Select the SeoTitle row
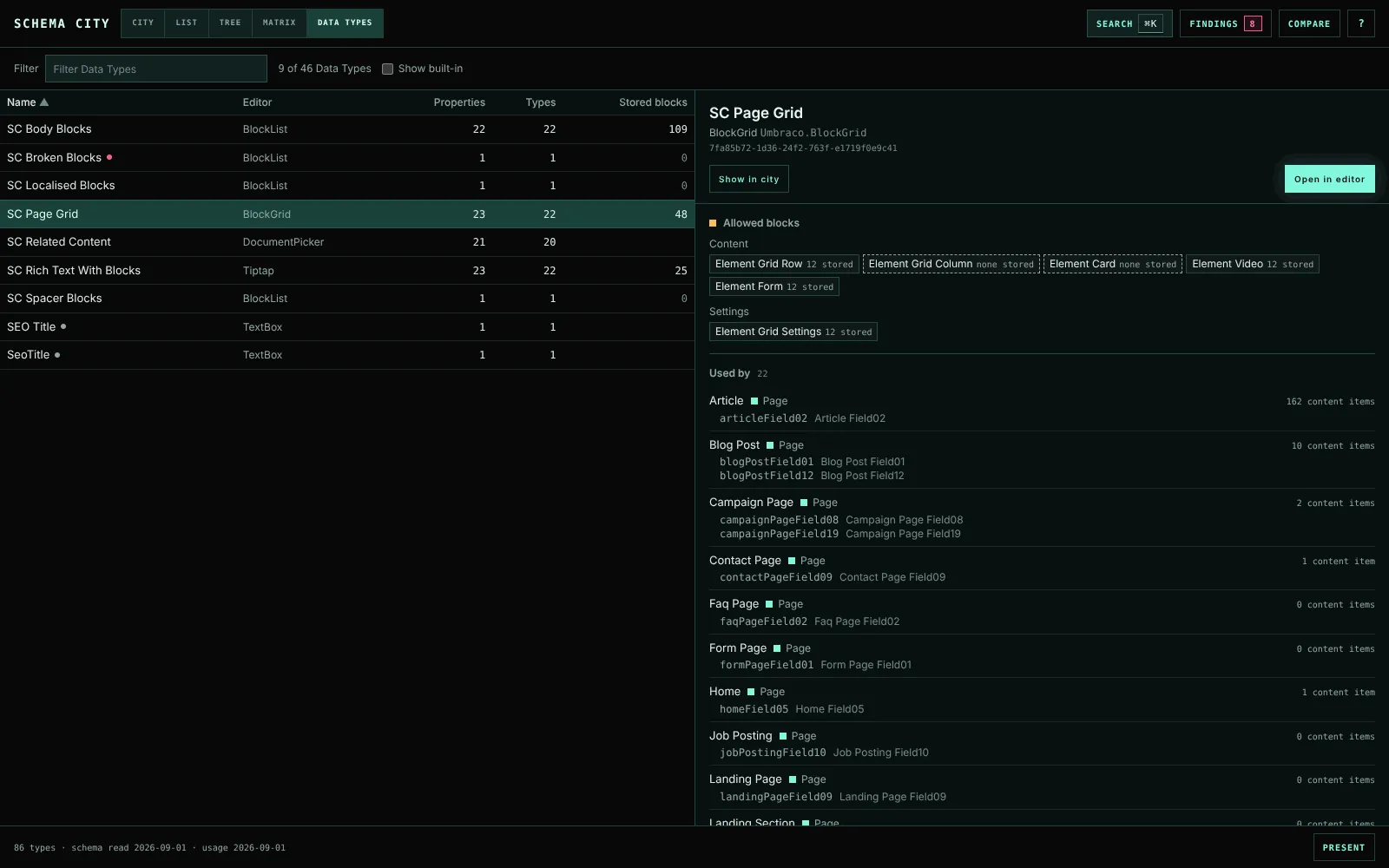Screen dimensions: 1389x868 pyautogui.click(x=347, y=355)
